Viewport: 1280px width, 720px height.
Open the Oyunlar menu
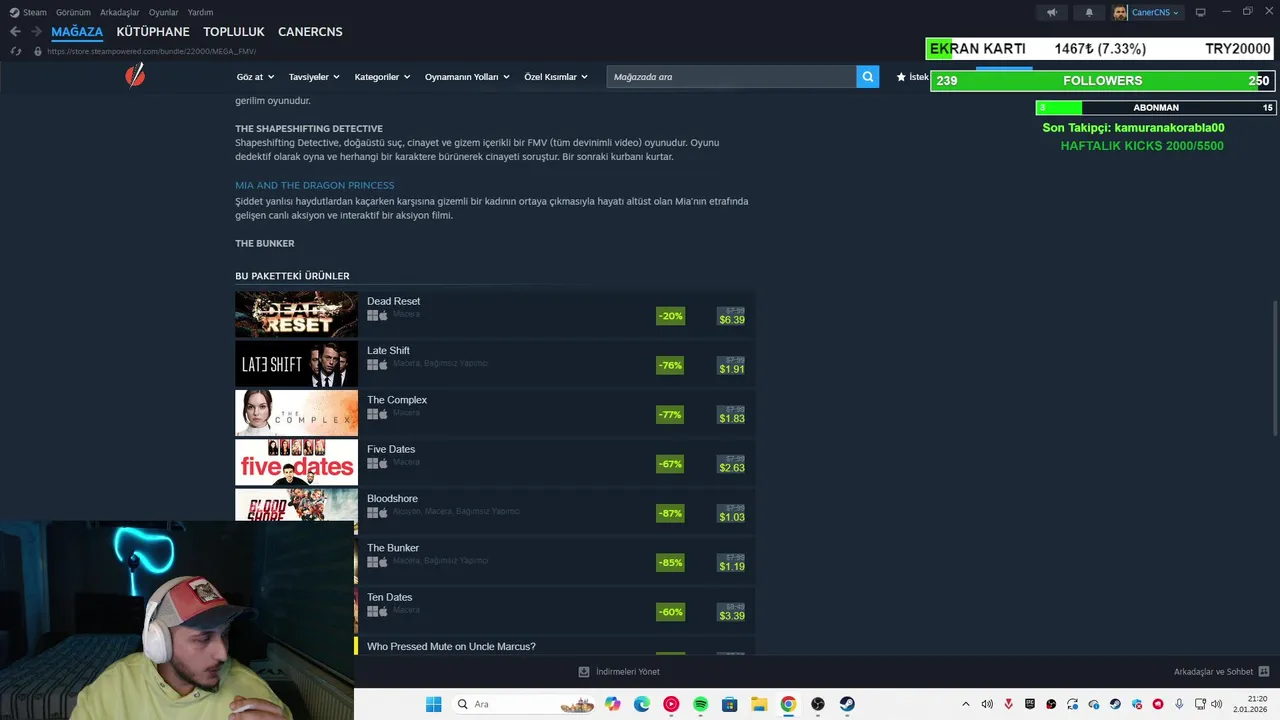[164, 12]
